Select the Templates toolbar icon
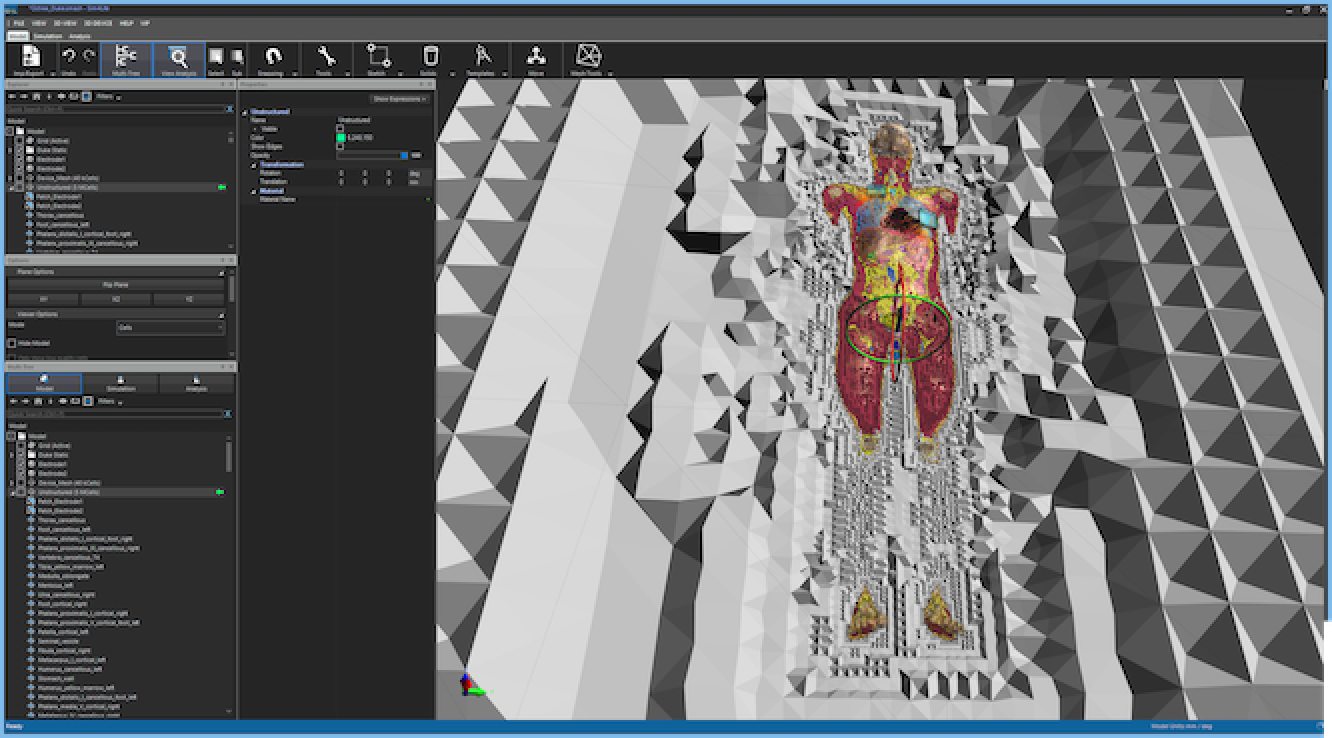This screenshot has height=738, width=1332. [x=482, y=58]
